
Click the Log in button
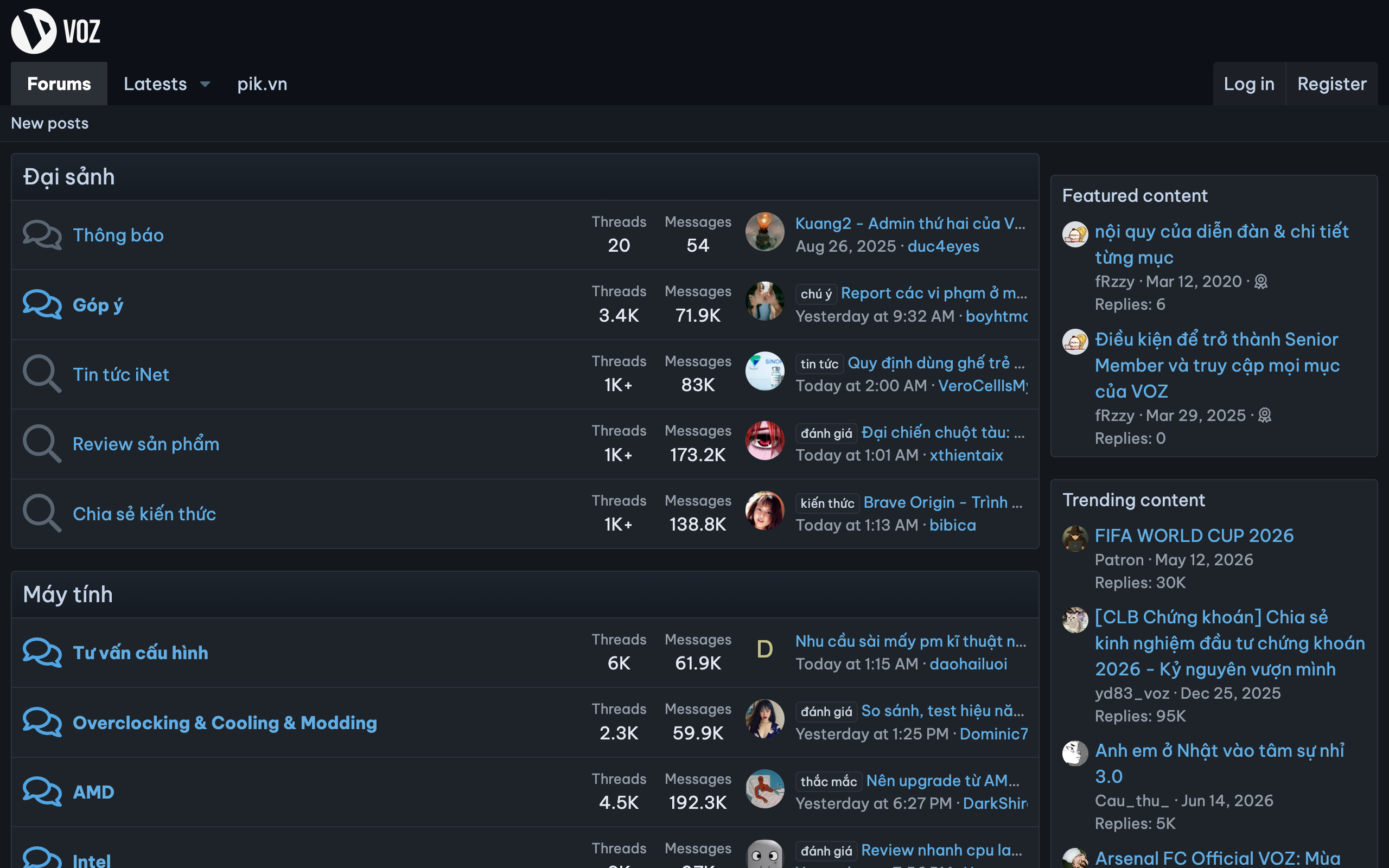(1249, 84)
